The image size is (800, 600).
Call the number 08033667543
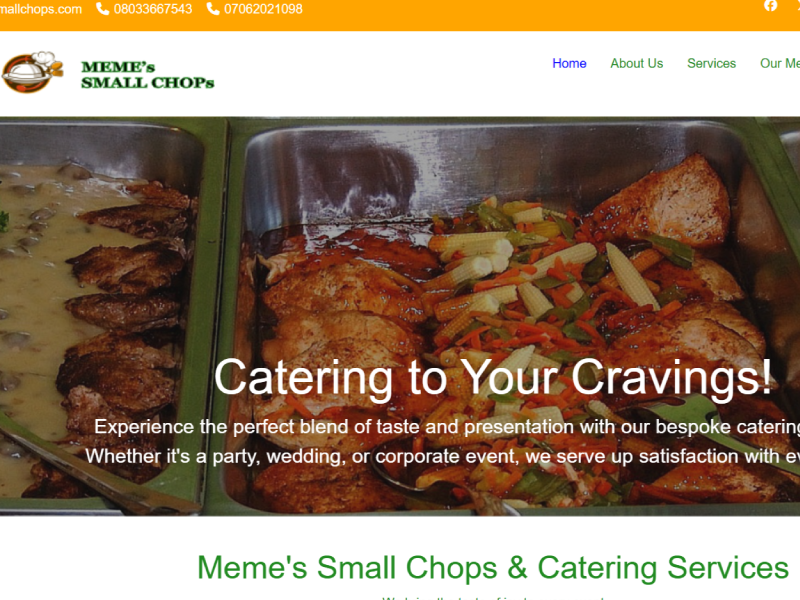click(x=153, y=9)
